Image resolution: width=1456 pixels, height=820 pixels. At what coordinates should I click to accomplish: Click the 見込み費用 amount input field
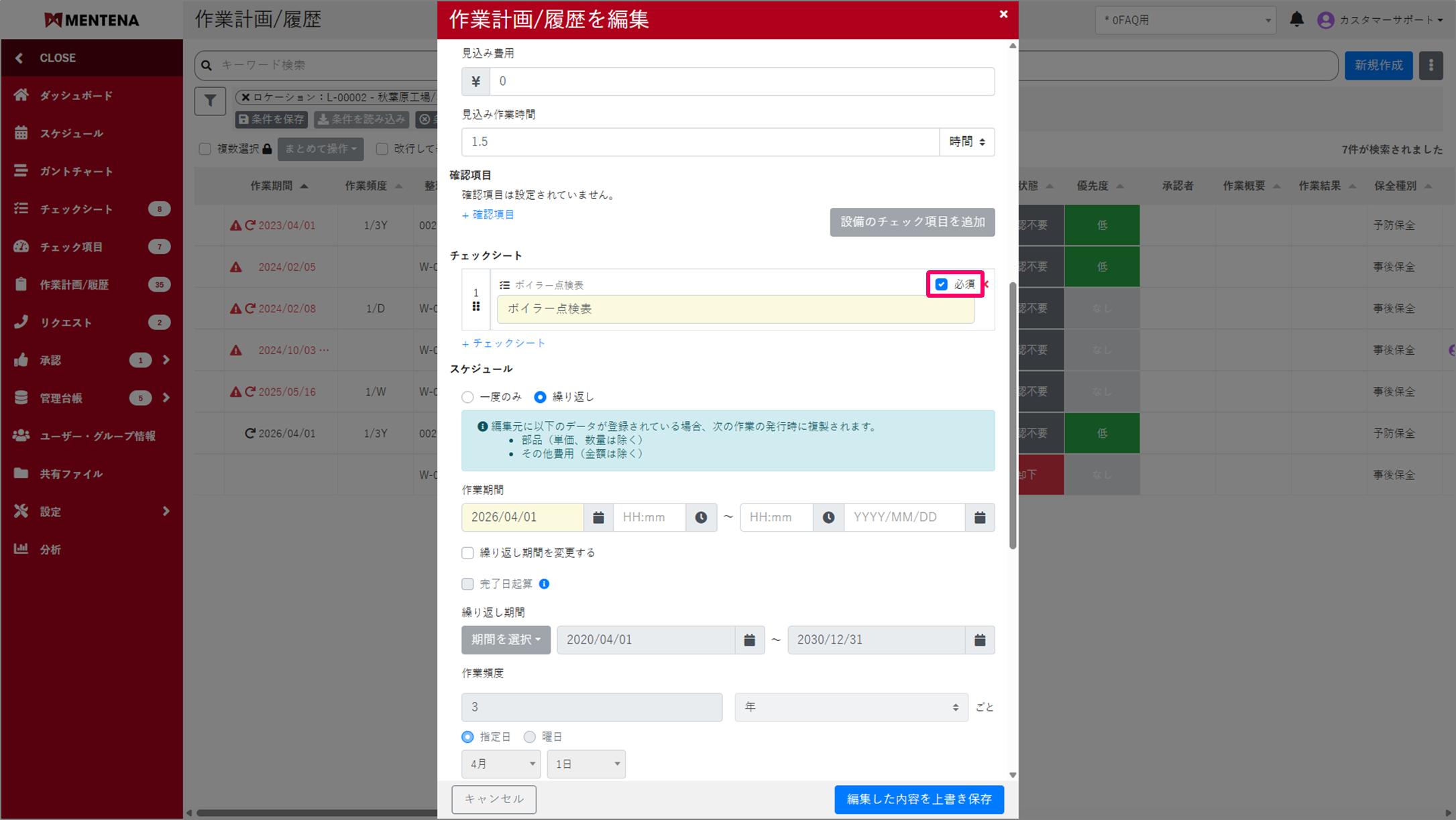pyautogui.click(x=741, y=82)
